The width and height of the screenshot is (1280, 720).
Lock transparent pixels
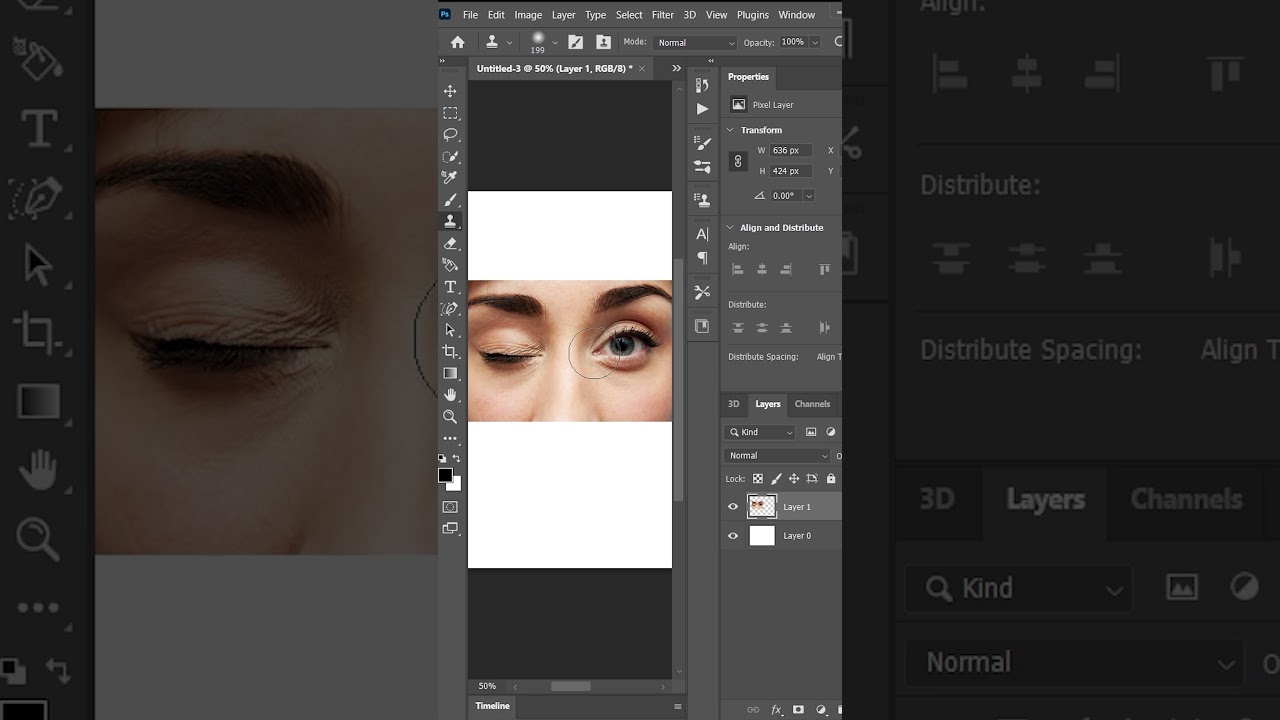click(x=758, y=479)
